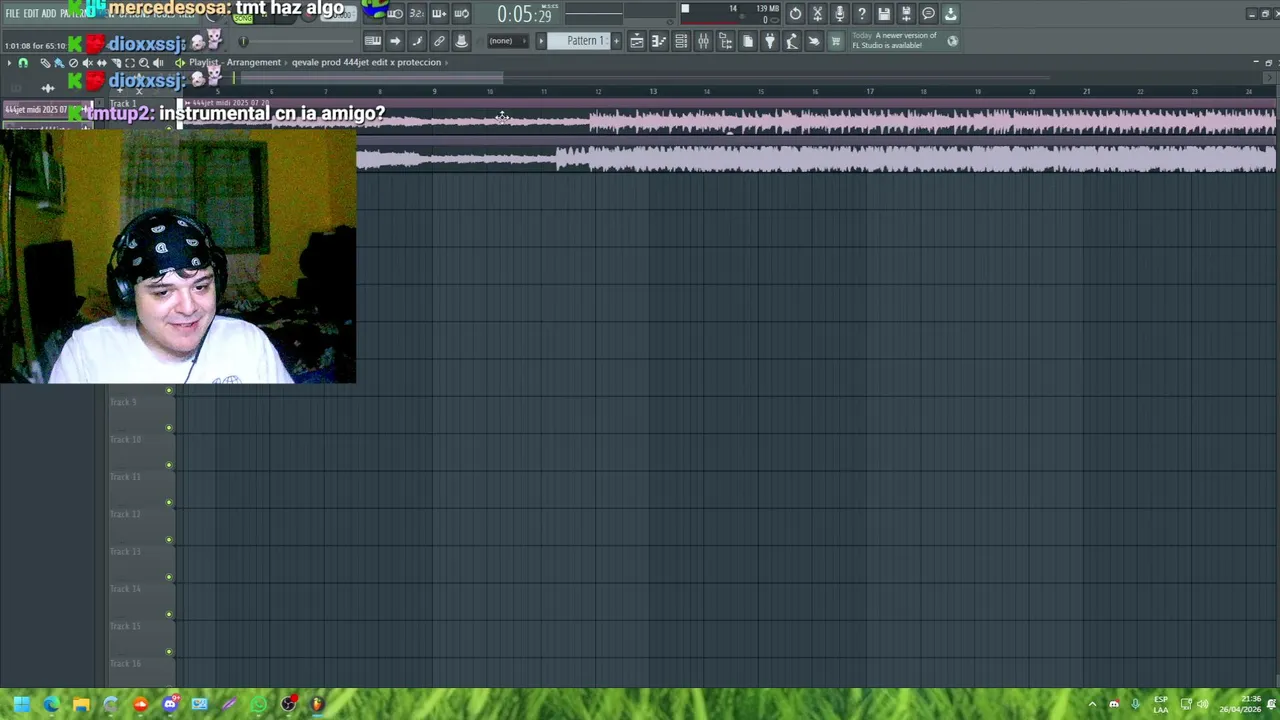
Task: Click the close-all-windows icon
Action: click(x=814, y=41)
